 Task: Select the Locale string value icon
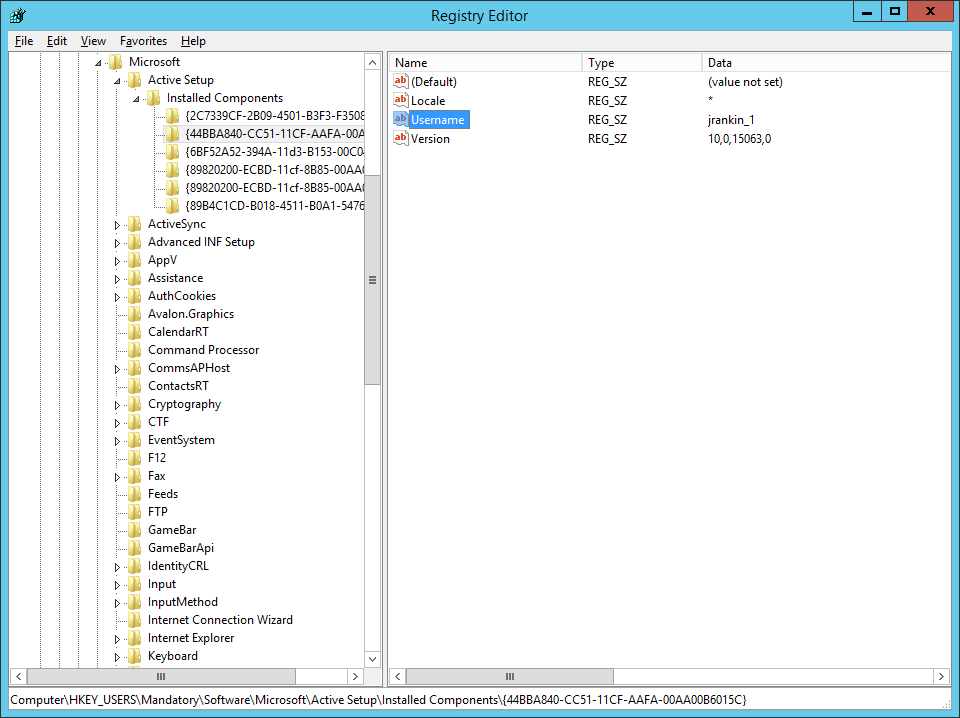coord(401,100)
